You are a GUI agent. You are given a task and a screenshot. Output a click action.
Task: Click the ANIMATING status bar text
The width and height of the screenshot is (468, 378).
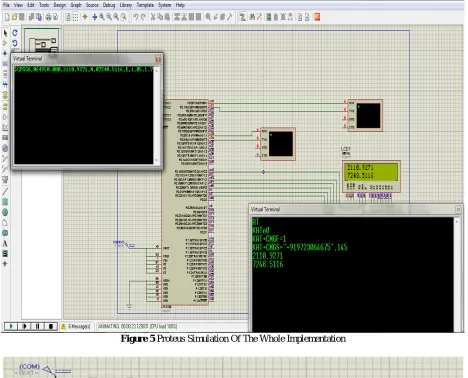click(x=138, y=326)
